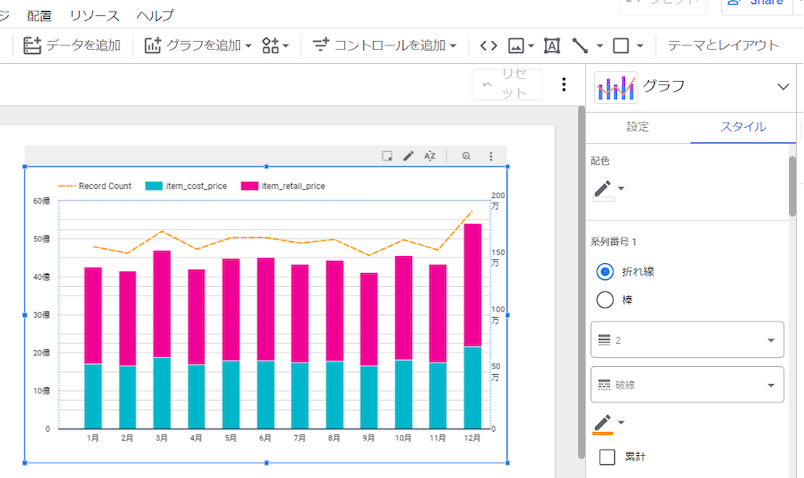This screenshot has height=478, width=804.
Task: Click item_cost_price legend entry
Action: coord(186,186)
